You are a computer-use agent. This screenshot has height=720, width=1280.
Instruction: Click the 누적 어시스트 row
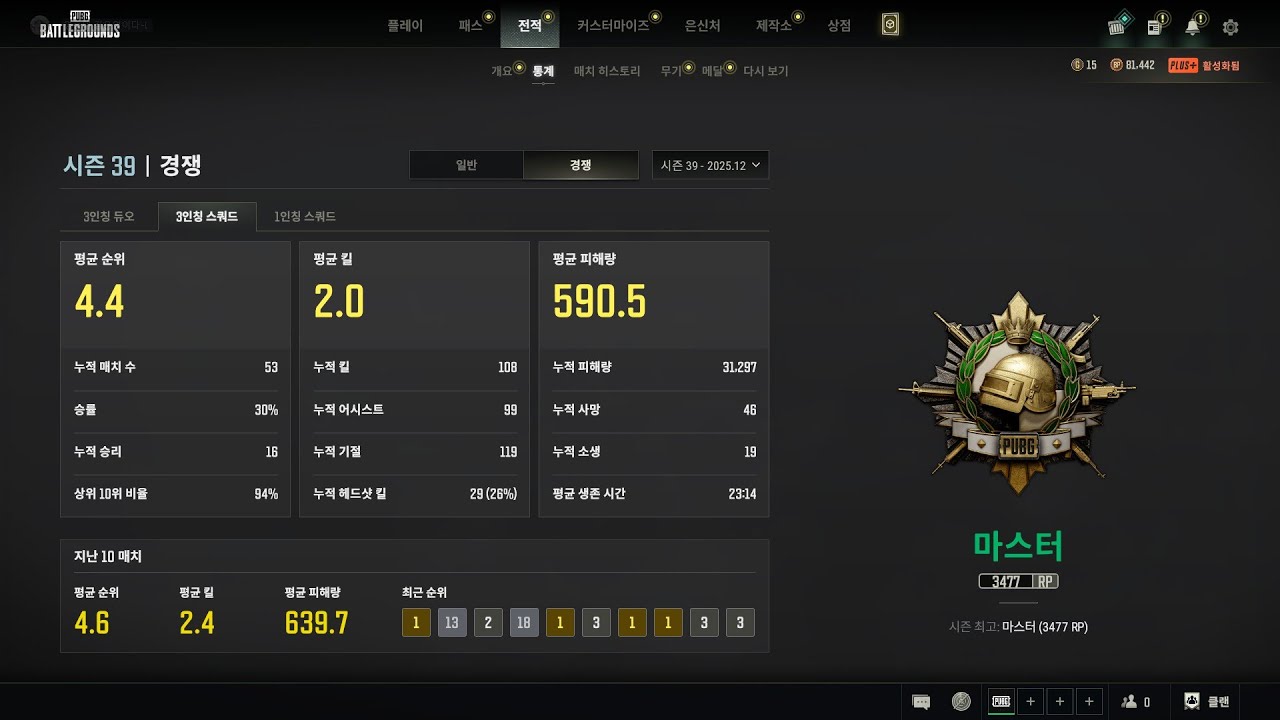click(415, 410)
